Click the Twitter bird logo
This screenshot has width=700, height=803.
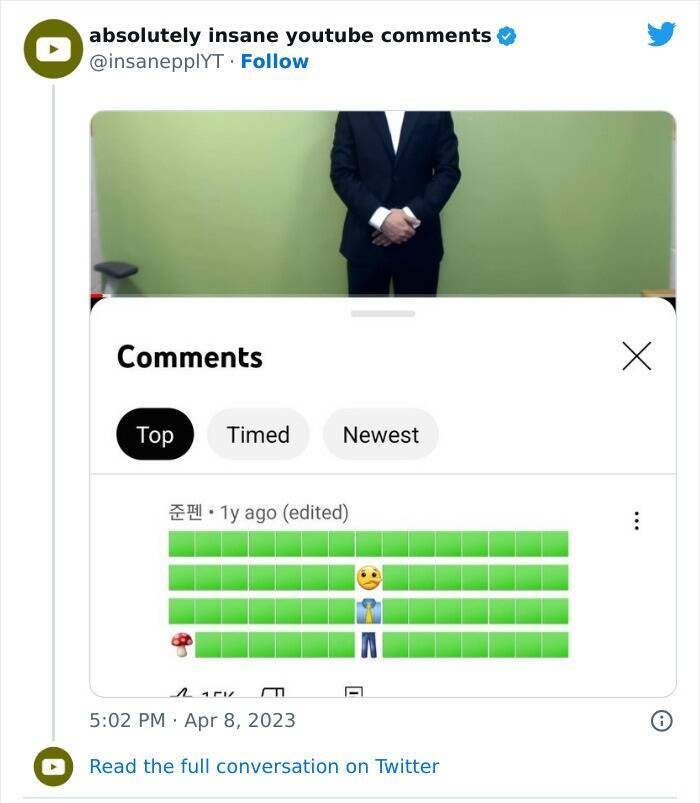661,34
